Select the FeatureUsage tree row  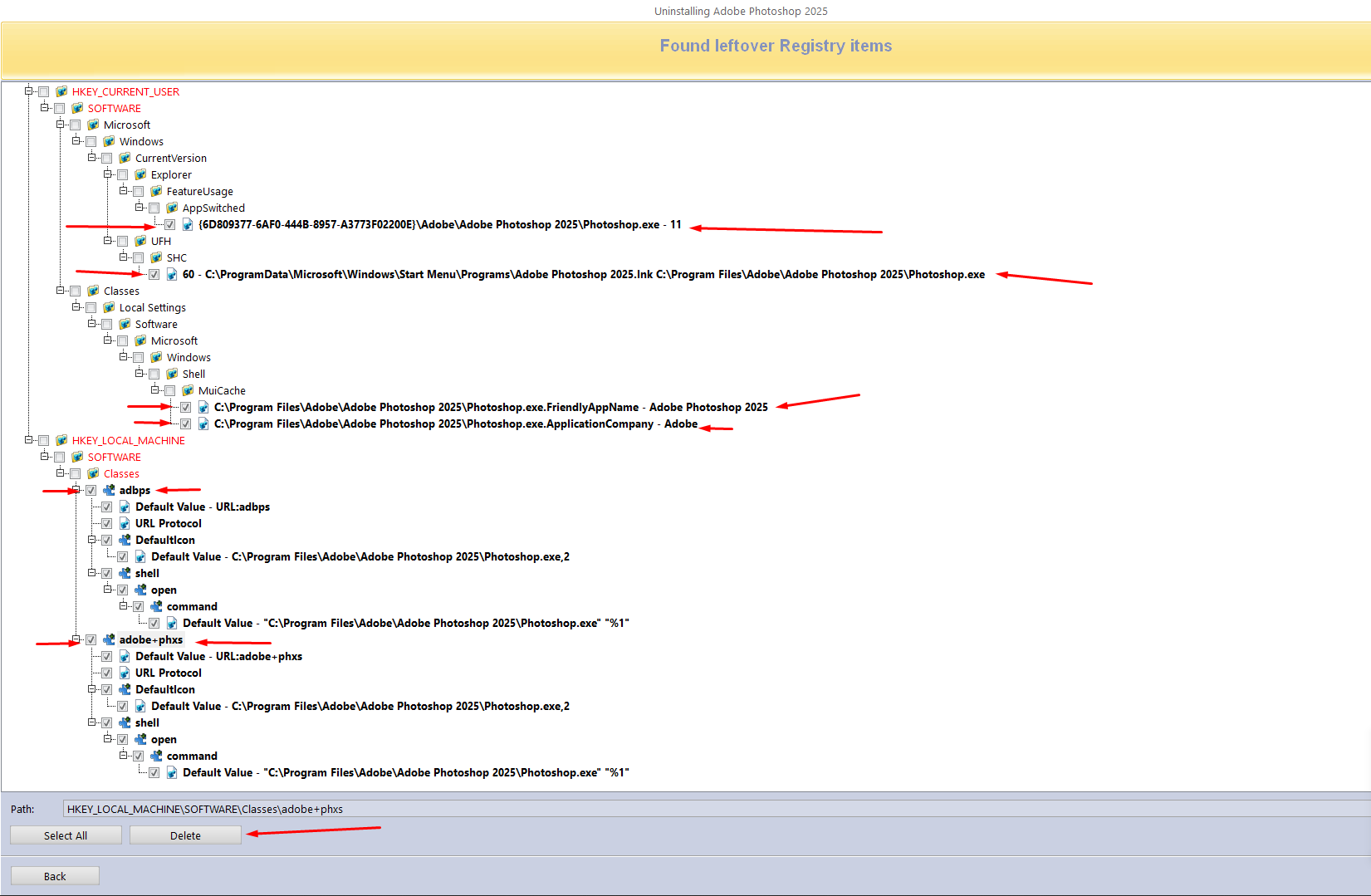[x=200, y=191]
